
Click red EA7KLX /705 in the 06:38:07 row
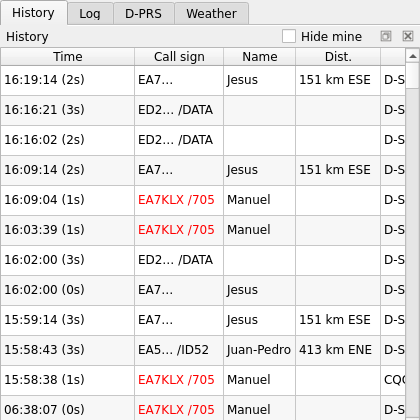(179, 409)
